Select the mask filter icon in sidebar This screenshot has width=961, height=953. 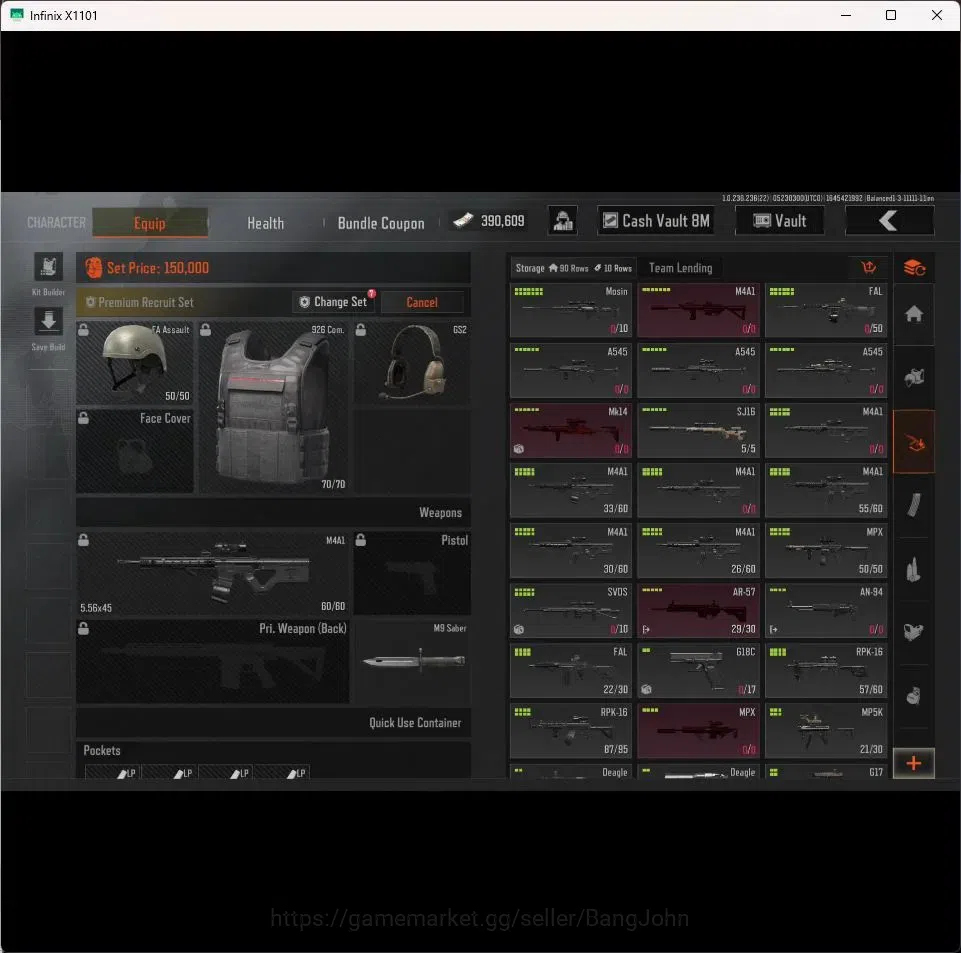click(914, 632)
